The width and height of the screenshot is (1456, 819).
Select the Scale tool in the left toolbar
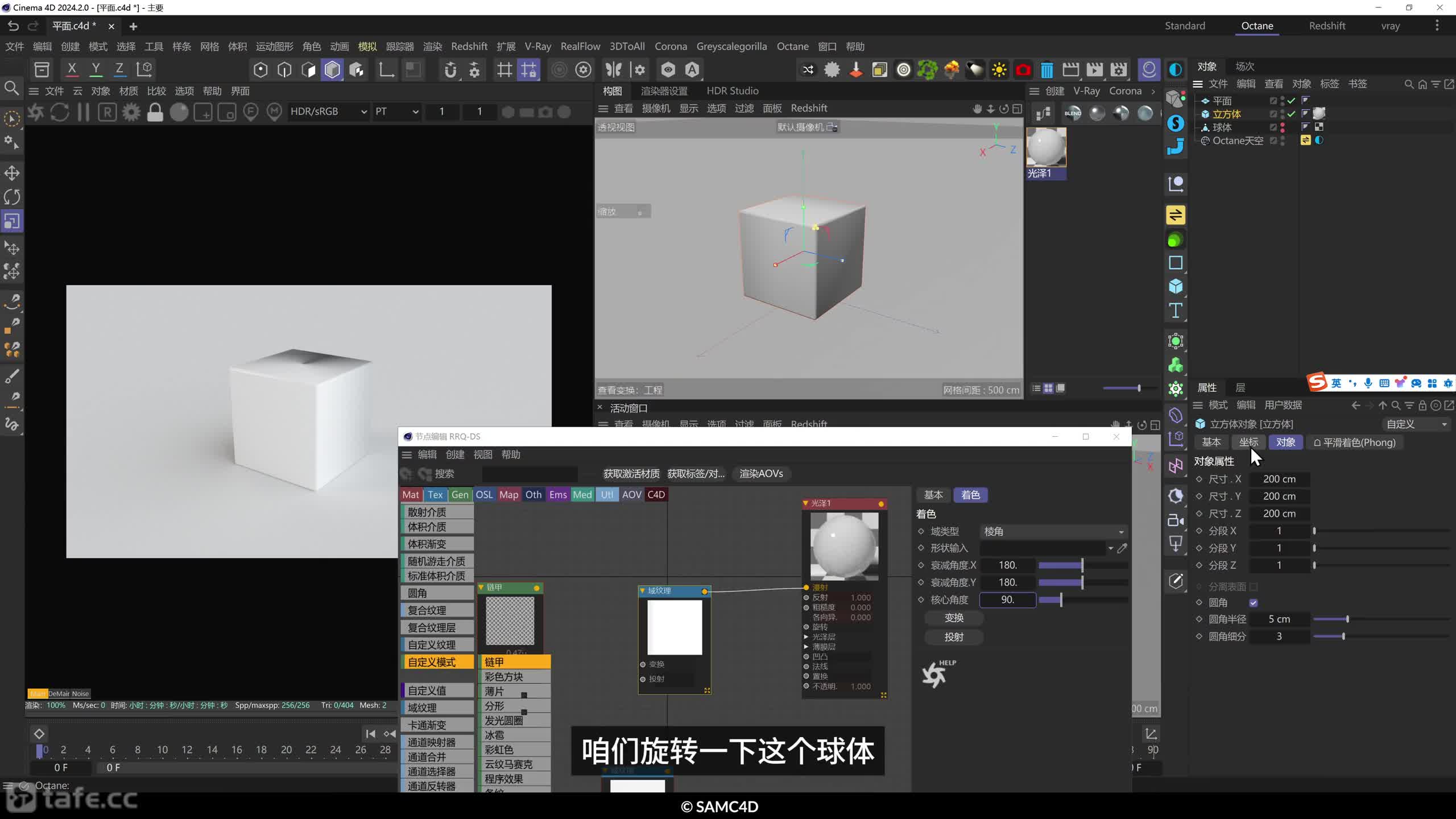click(12, 221)
